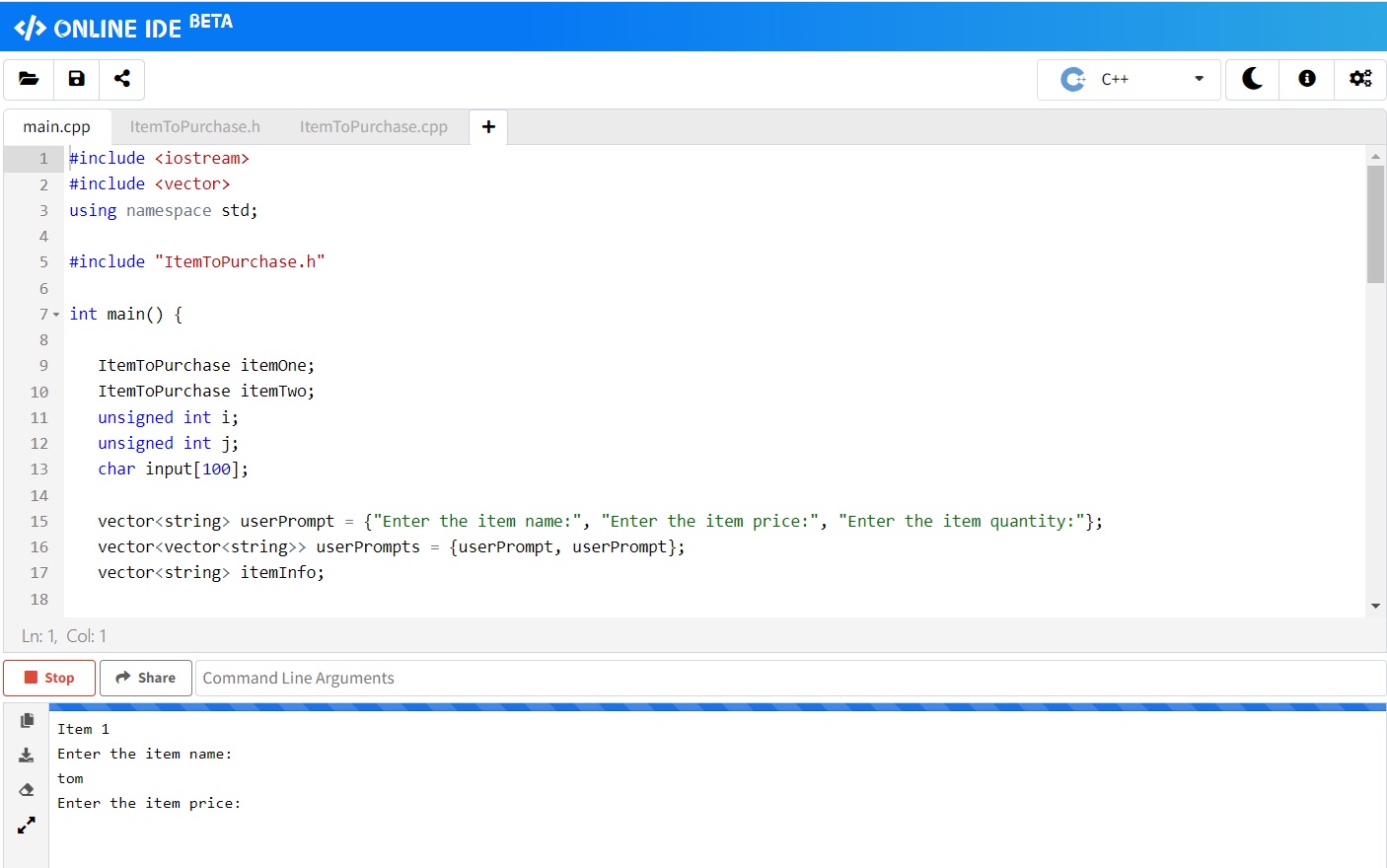Open the C++ language dropdown
The width and height of the screenshot is (1387, 868).
pyautogui.click(x=1130, y=79)
